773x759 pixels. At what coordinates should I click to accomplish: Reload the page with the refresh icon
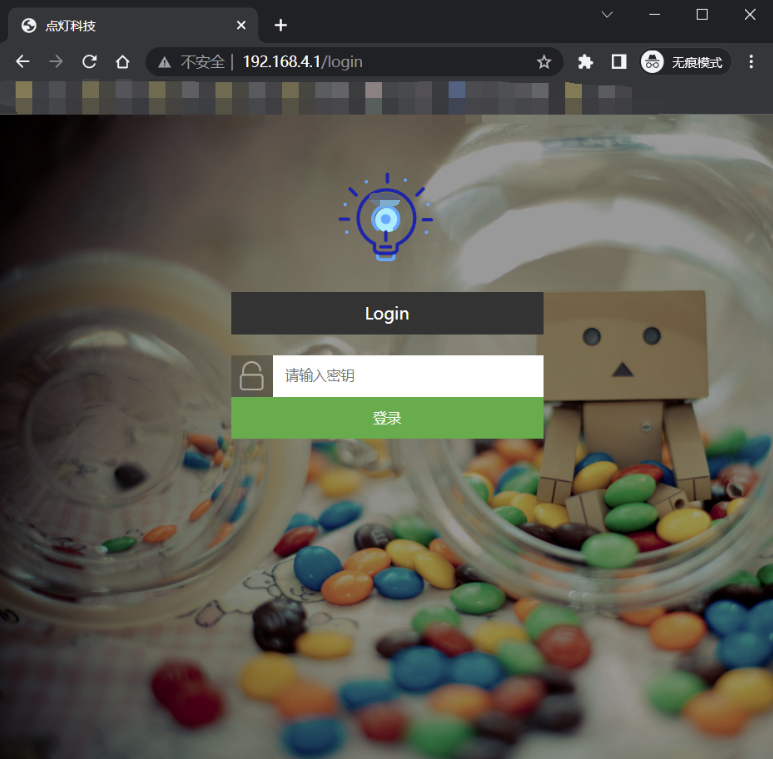(89, 62)
